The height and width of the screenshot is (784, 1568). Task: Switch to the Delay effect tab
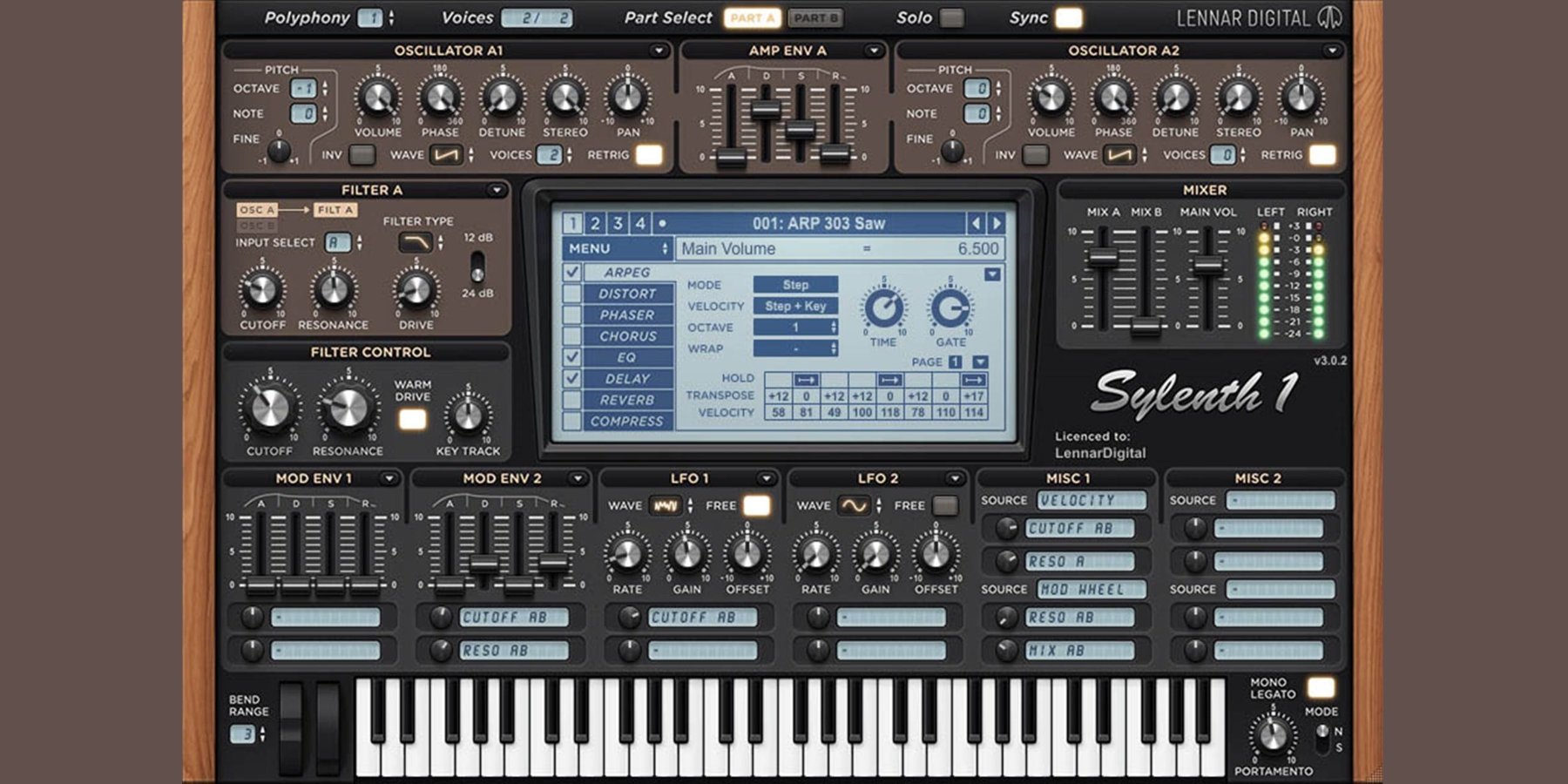627,379
